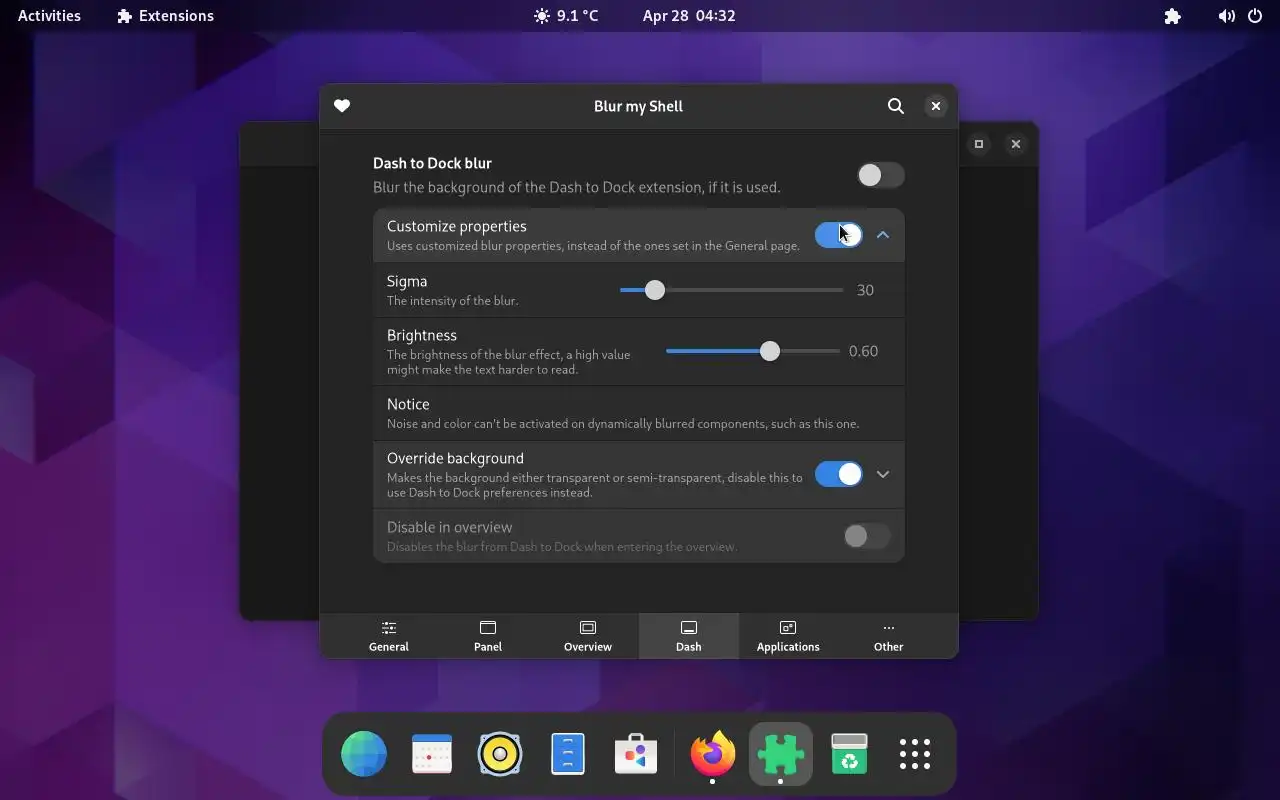Screen dimensions: 1280x800
Task: Open Activities overview
Action: pos(49,16)
